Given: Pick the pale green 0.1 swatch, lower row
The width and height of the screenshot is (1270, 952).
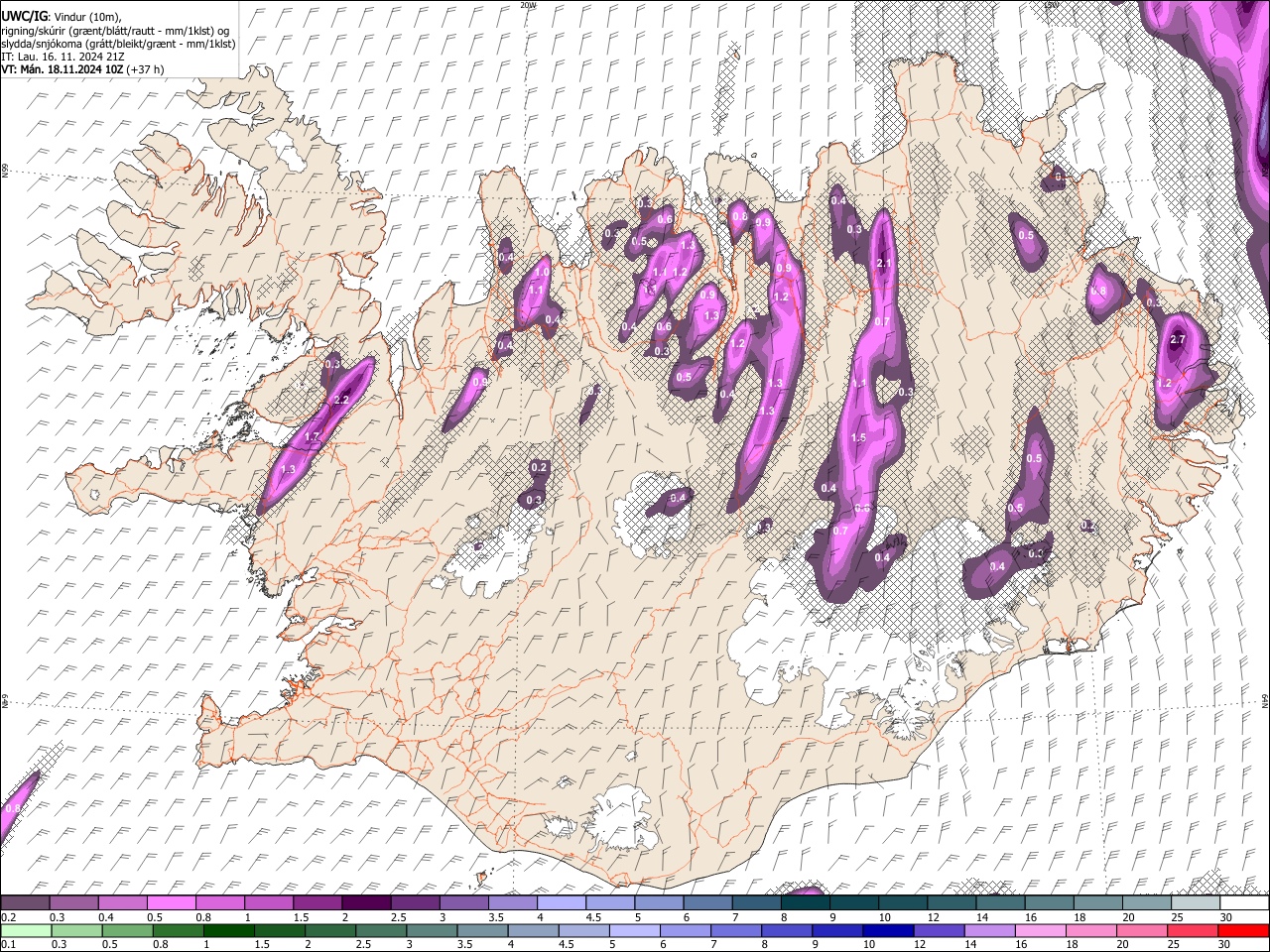Looking at the screenshot, I should (25, 930).
